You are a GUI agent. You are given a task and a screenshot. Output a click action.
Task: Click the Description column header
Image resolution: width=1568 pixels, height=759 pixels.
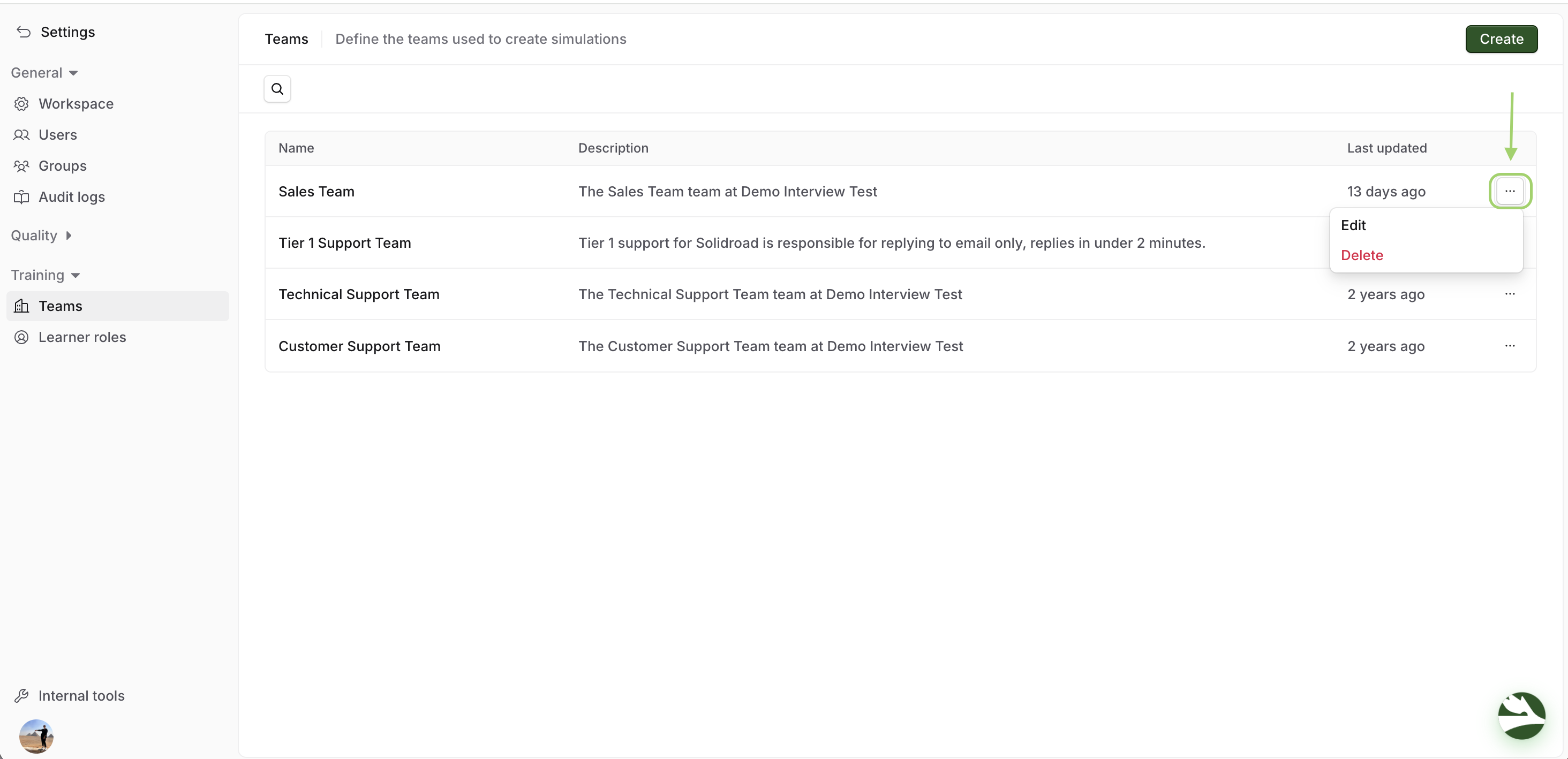click(613, 148)
